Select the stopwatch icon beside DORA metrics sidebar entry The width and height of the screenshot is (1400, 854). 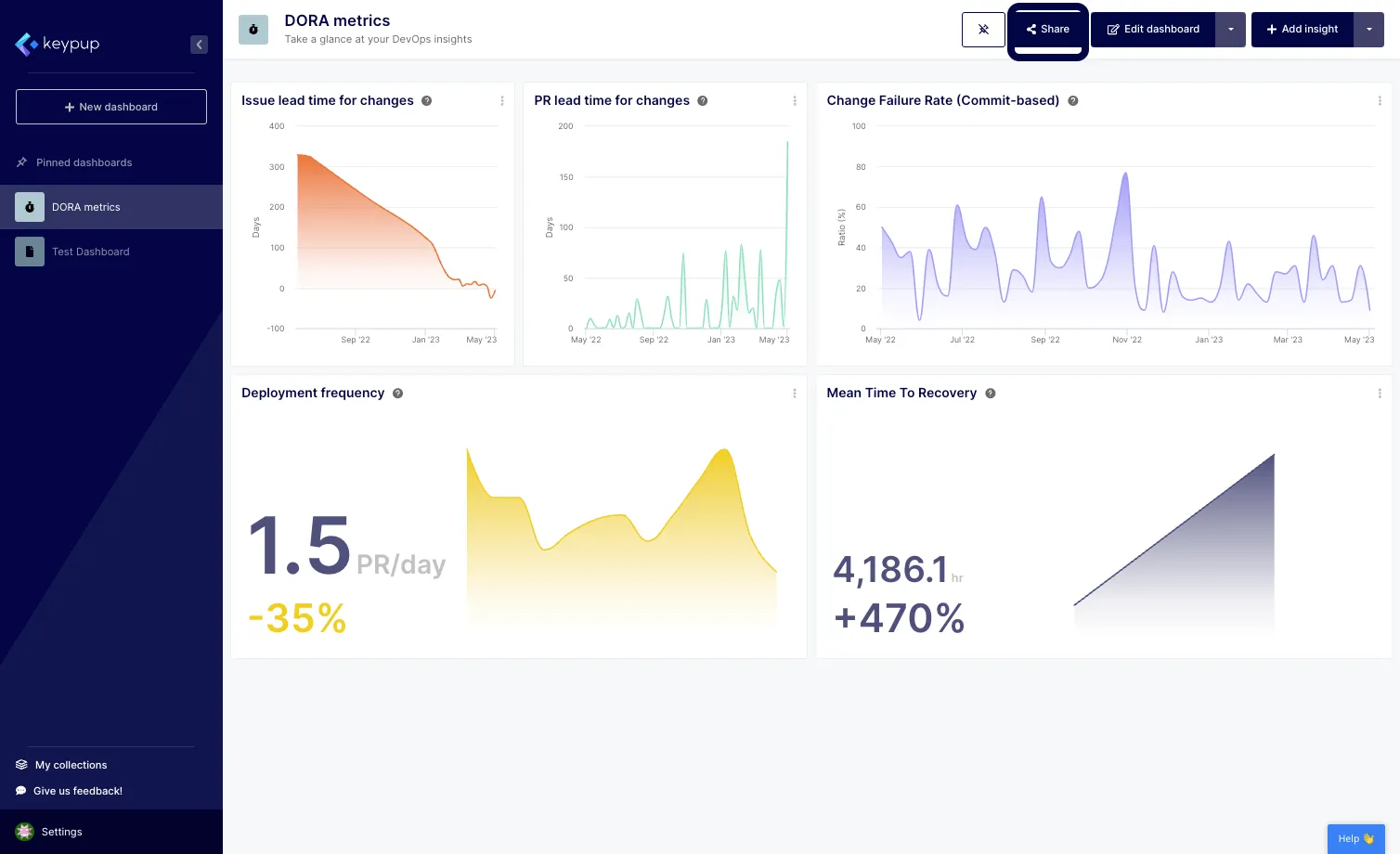tap(29, 207)
